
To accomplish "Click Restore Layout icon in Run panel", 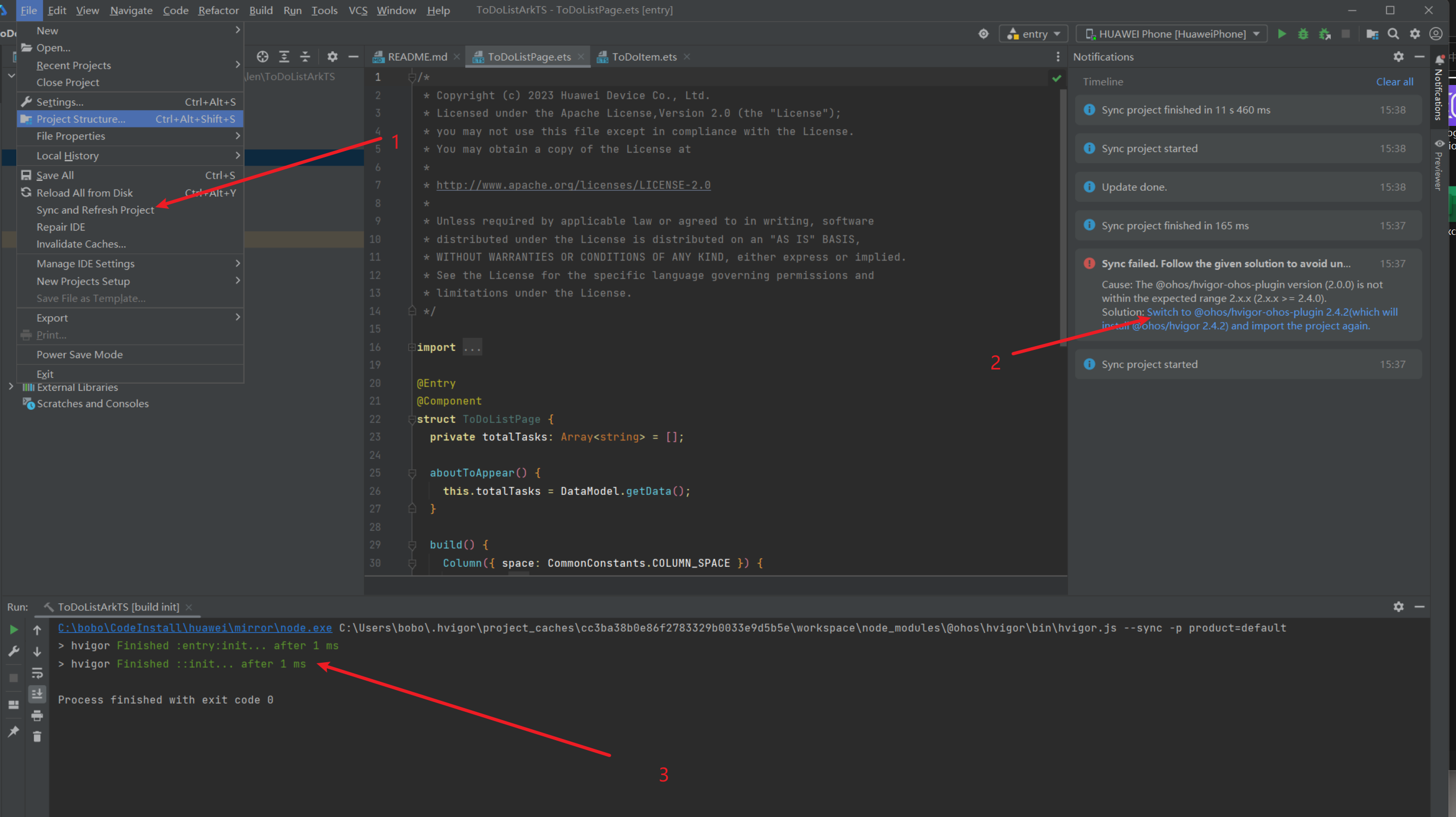I will click(x=14, y=705).
